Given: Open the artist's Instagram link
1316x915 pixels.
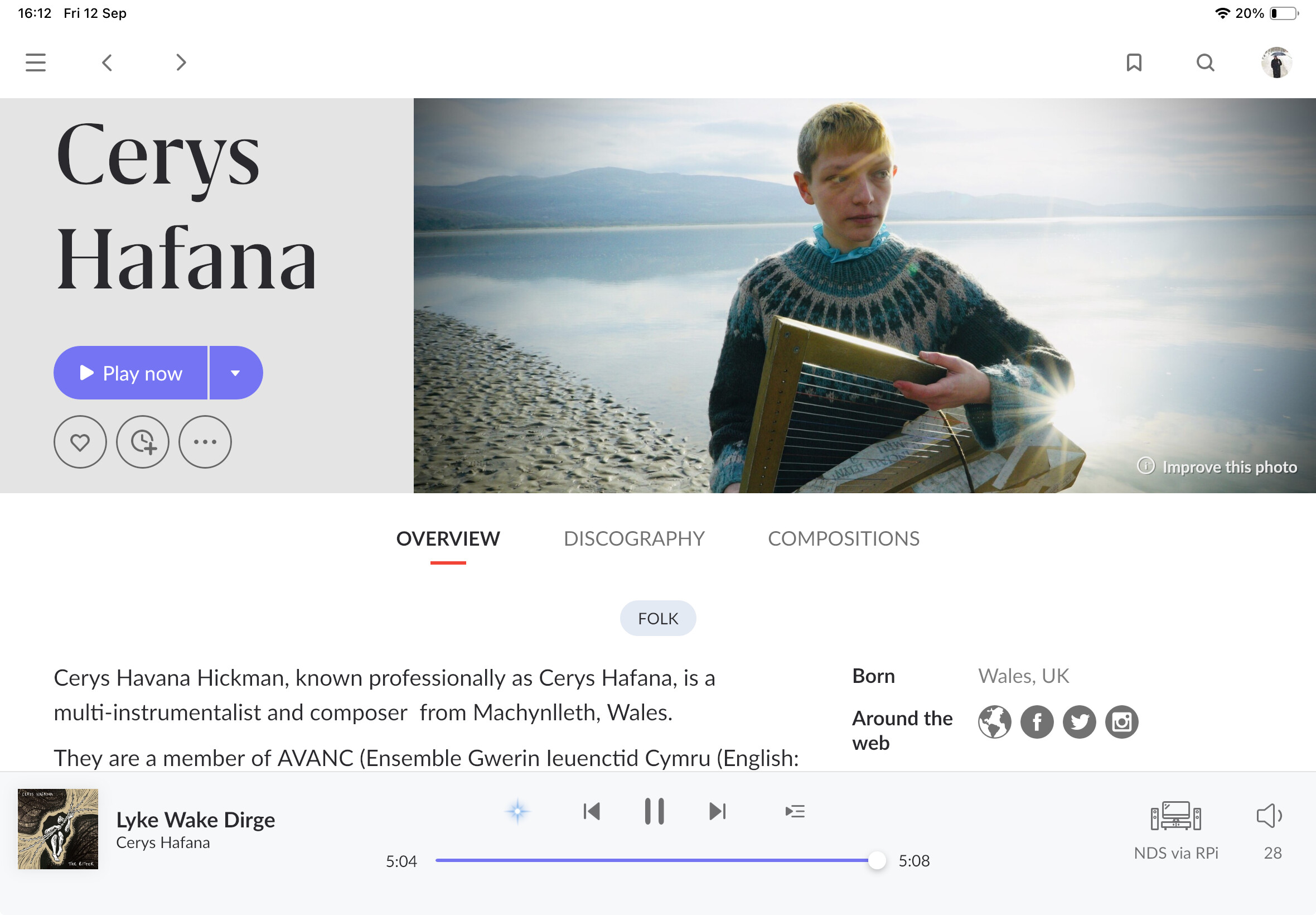Looking at the screenshot, I should click(1122, 723).
